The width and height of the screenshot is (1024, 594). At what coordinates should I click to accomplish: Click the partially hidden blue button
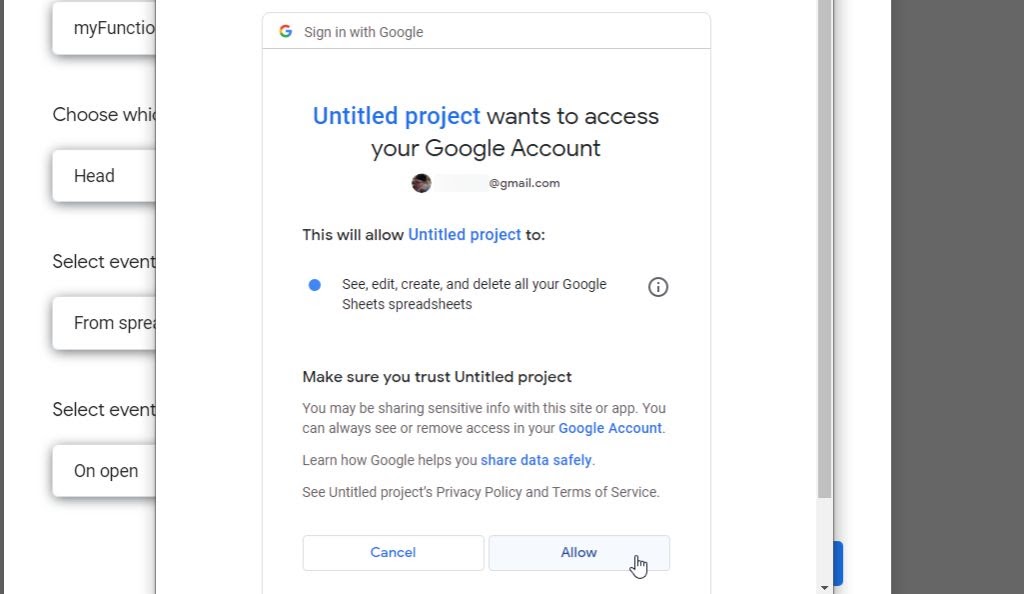[x=838, y=564]
